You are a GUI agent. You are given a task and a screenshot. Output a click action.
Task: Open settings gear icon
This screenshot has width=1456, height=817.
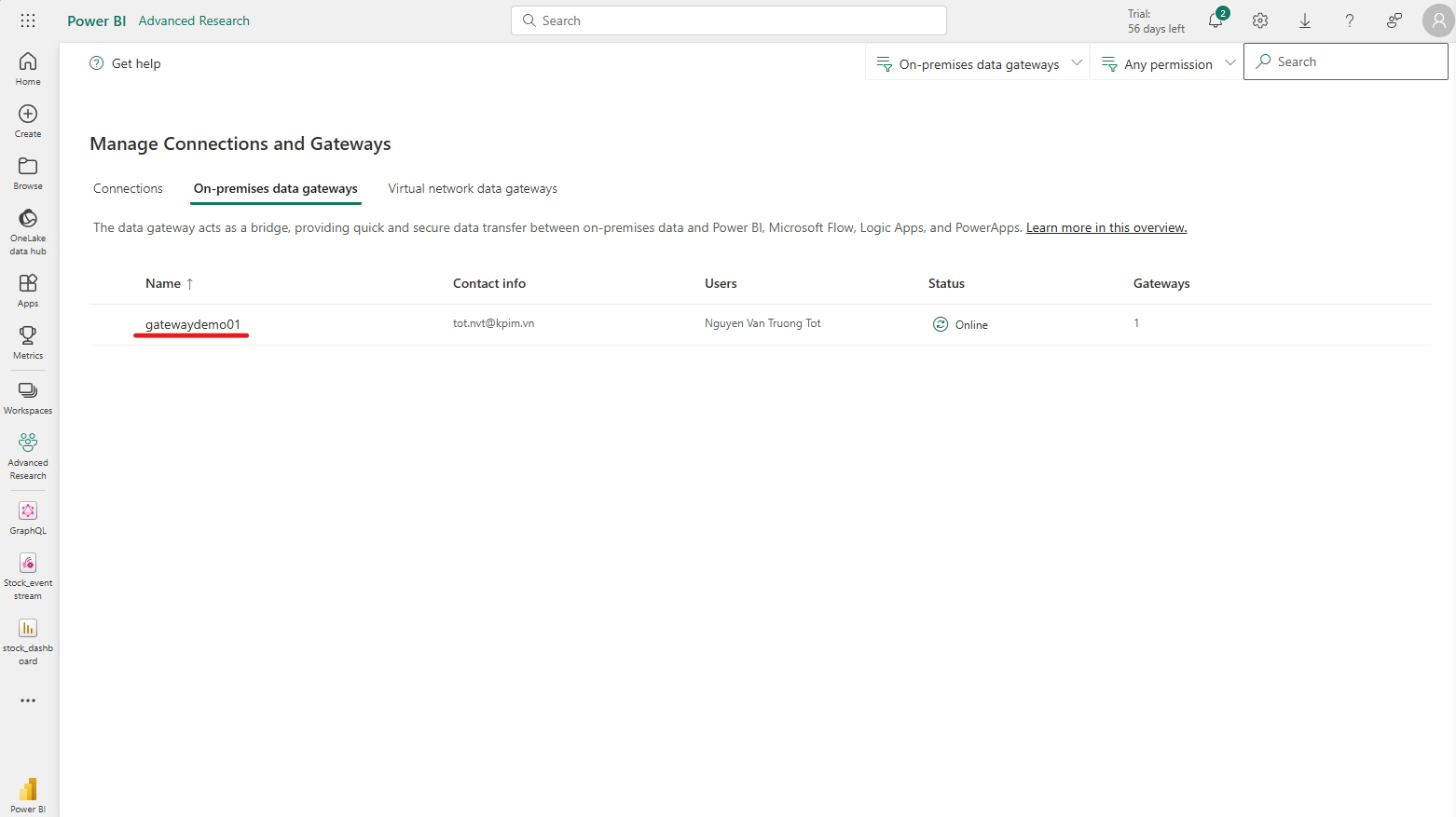click(1260, 20)
